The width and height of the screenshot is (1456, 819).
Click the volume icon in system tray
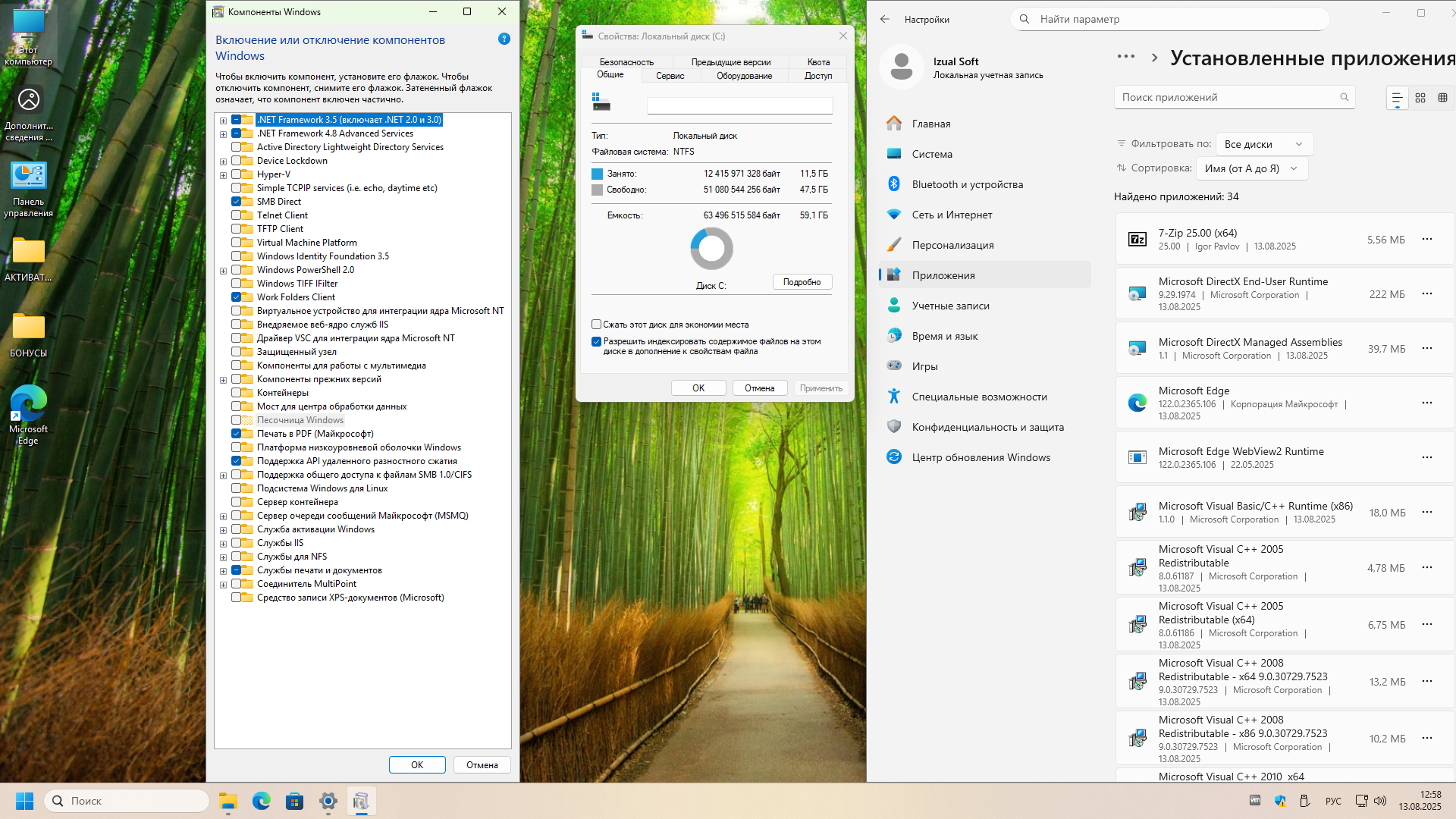coord(1380,801)
